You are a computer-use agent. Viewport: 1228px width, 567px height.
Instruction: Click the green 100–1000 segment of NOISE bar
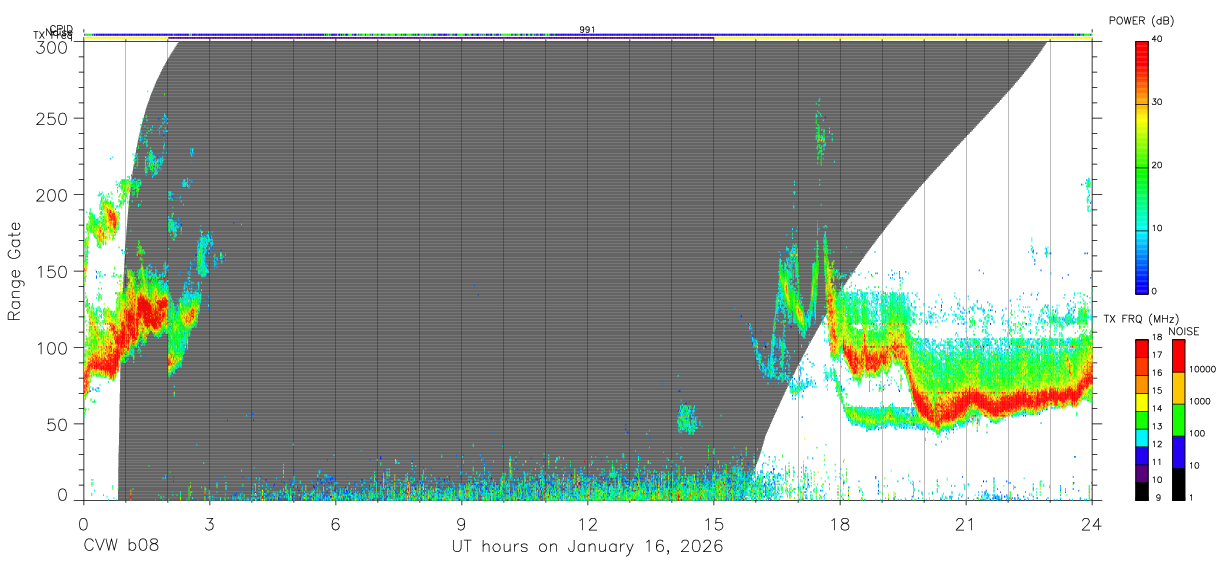tap(1179, 420)
